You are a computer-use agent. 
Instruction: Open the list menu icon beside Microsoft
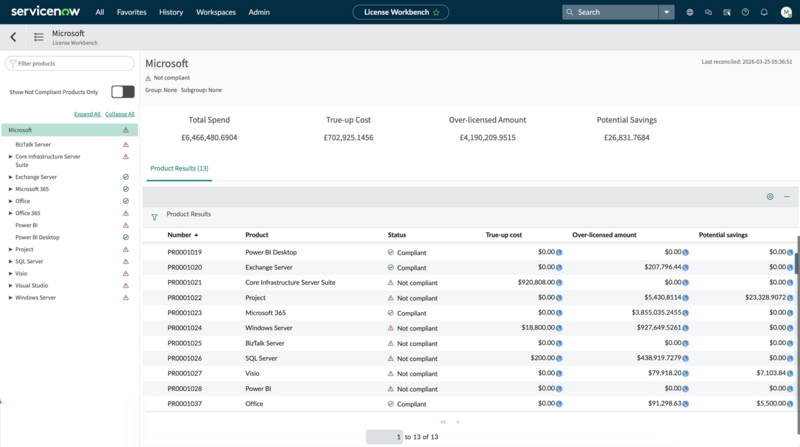39,37
